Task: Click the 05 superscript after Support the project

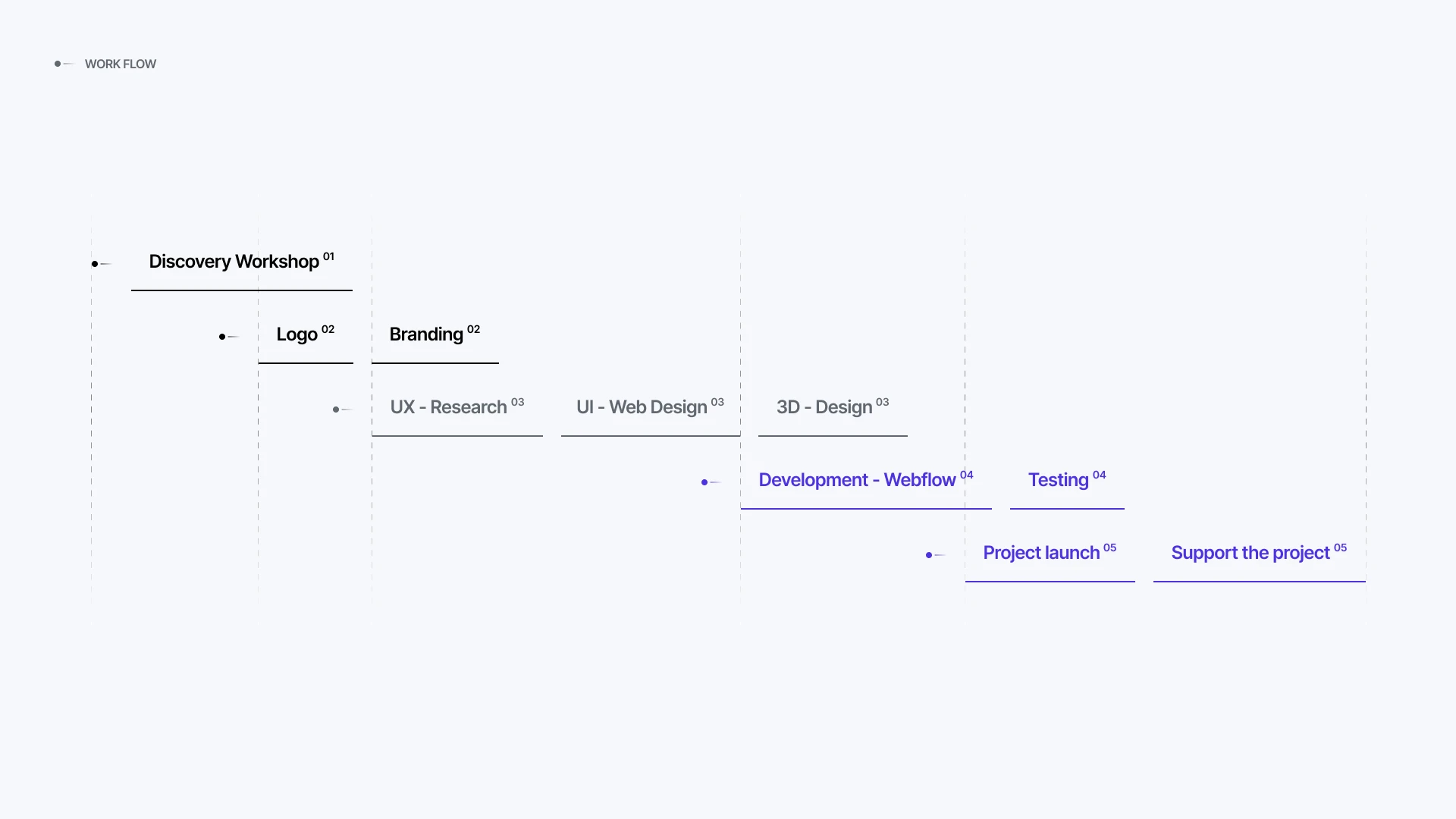Action: coord(1341,548)
